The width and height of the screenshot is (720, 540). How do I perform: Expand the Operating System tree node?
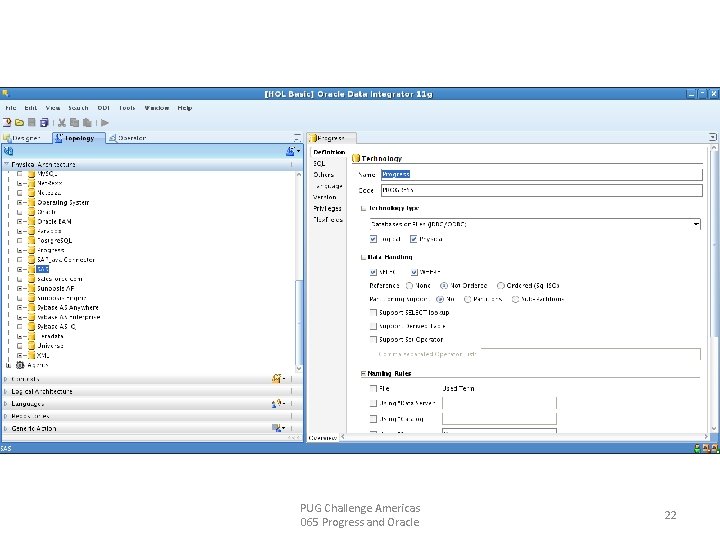pyautogui.click(x=20, y=202)
